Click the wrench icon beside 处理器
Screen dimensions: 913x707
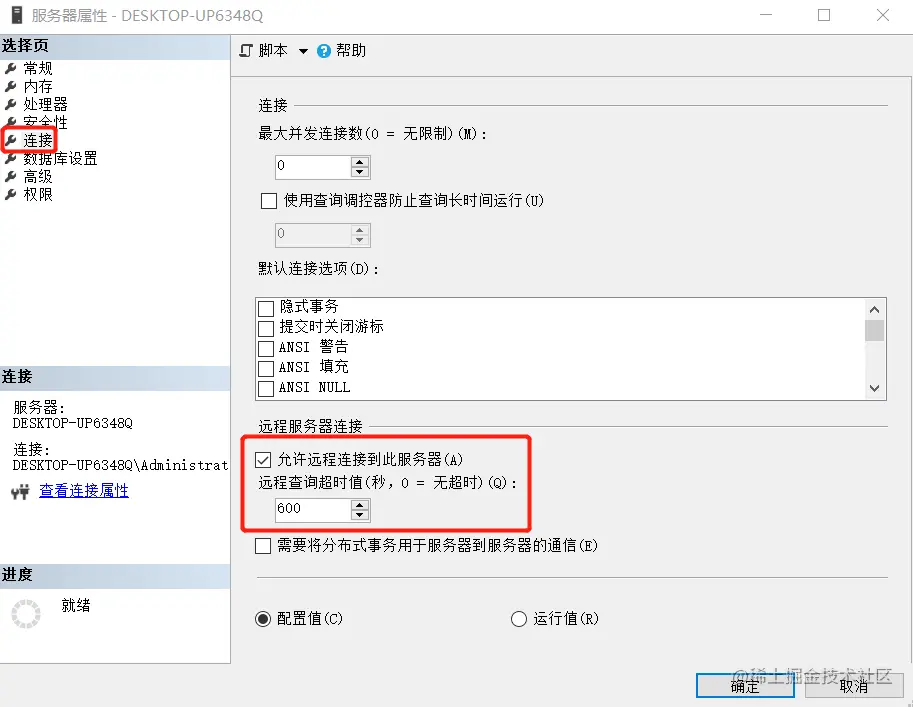tap(10, 105)
